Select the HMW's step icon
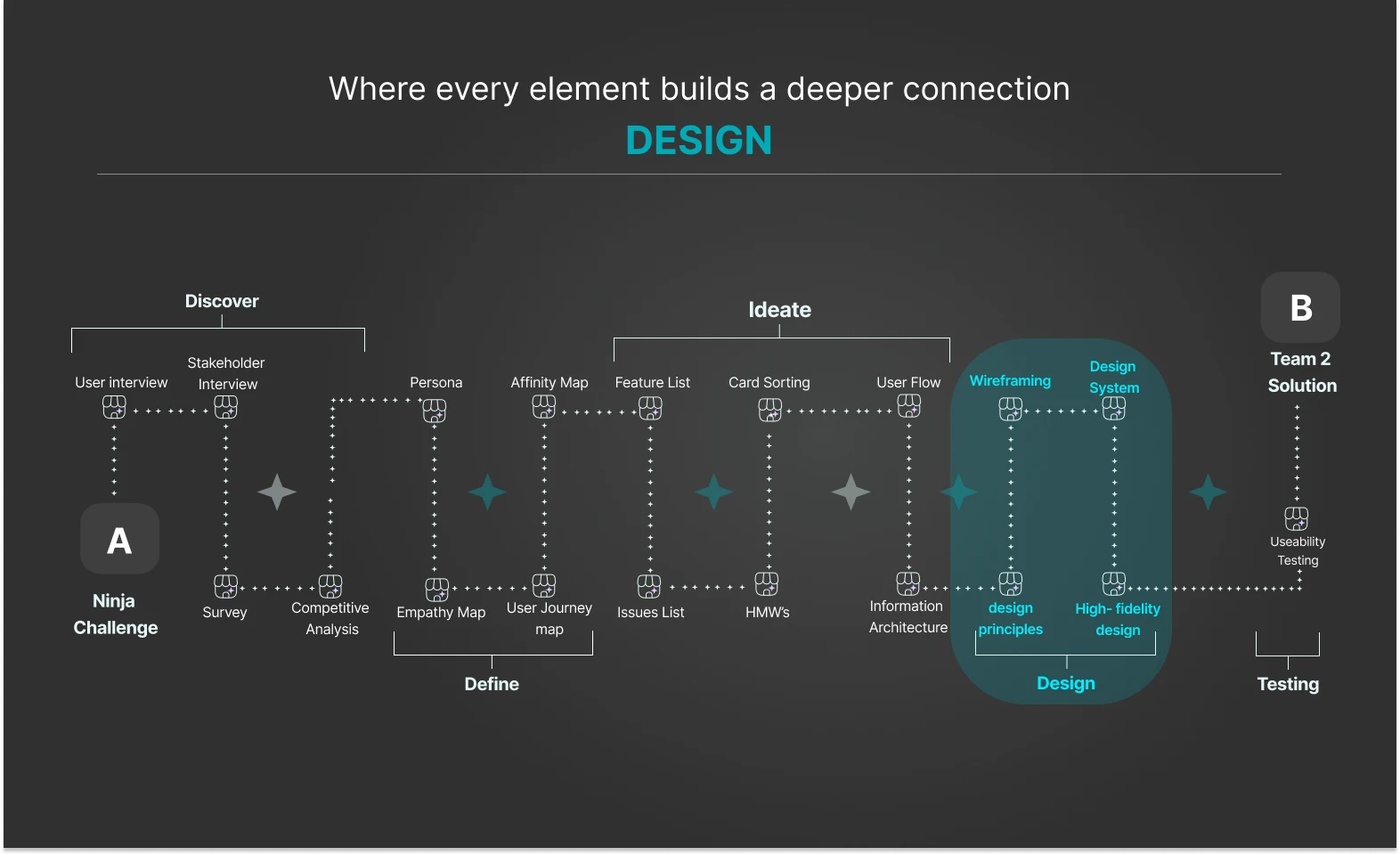This screenshot has height=855, width=1400. coord(767,584)
